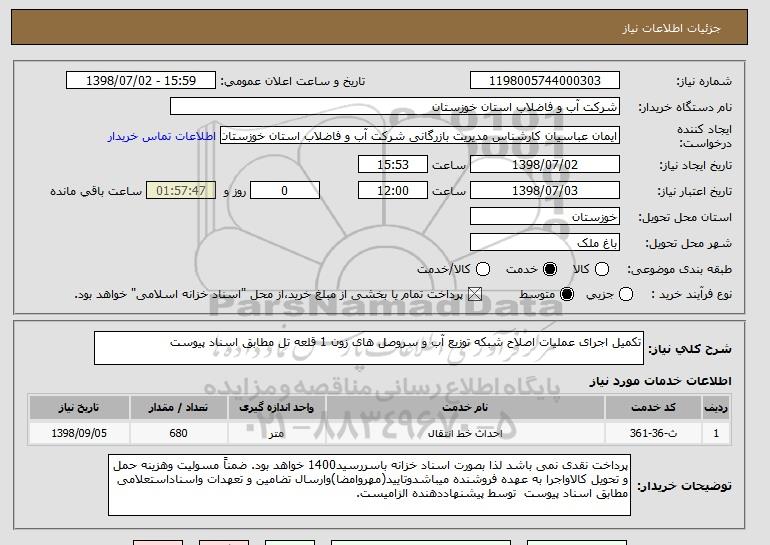Click creation date field 1398/07/02
The width and height of the screenshot is (770, 545).
click(x=545, y=164)
